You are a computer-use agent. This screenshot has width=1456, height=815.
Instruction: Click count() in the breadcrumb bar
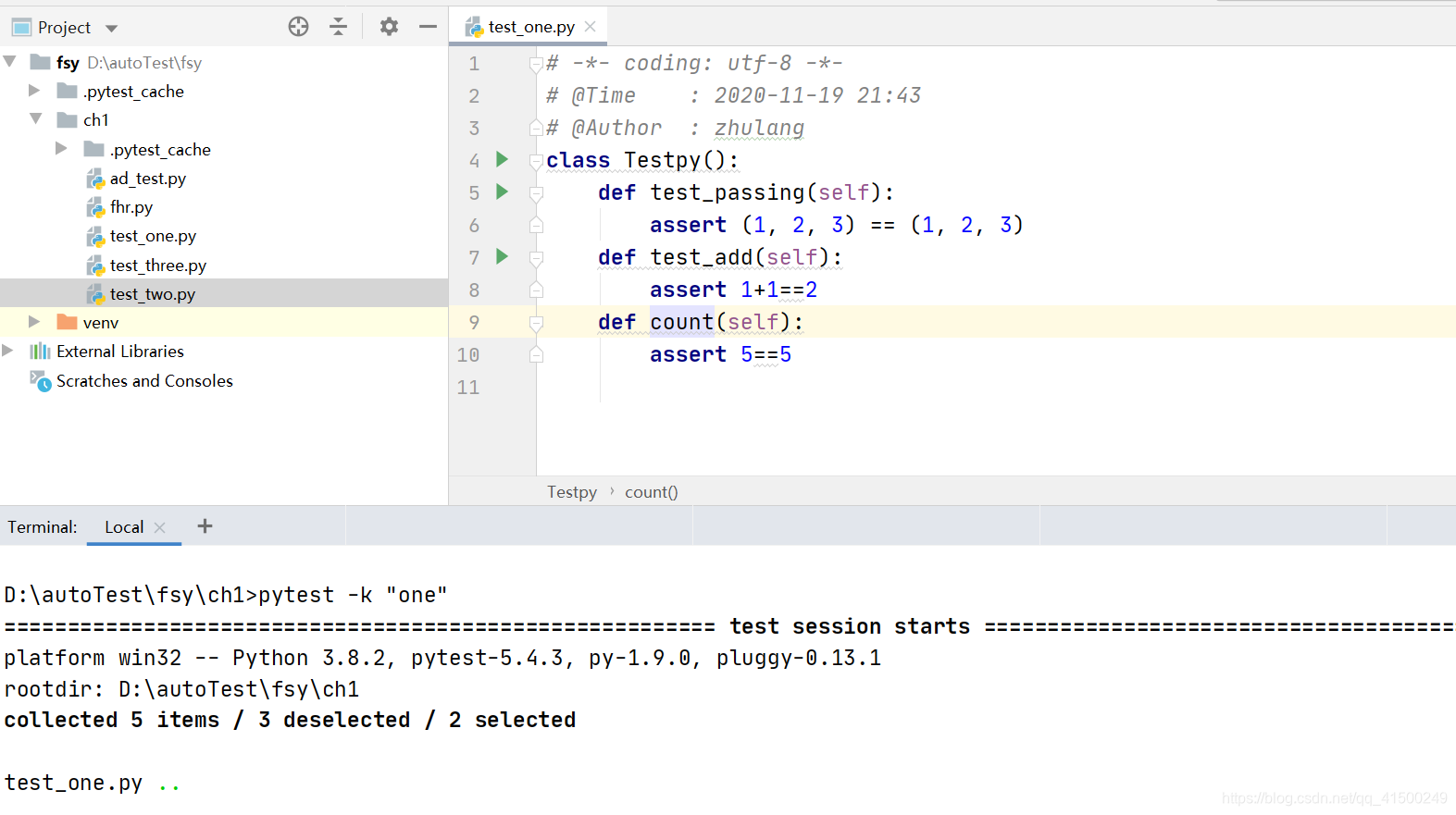click(x=652, y=492)
